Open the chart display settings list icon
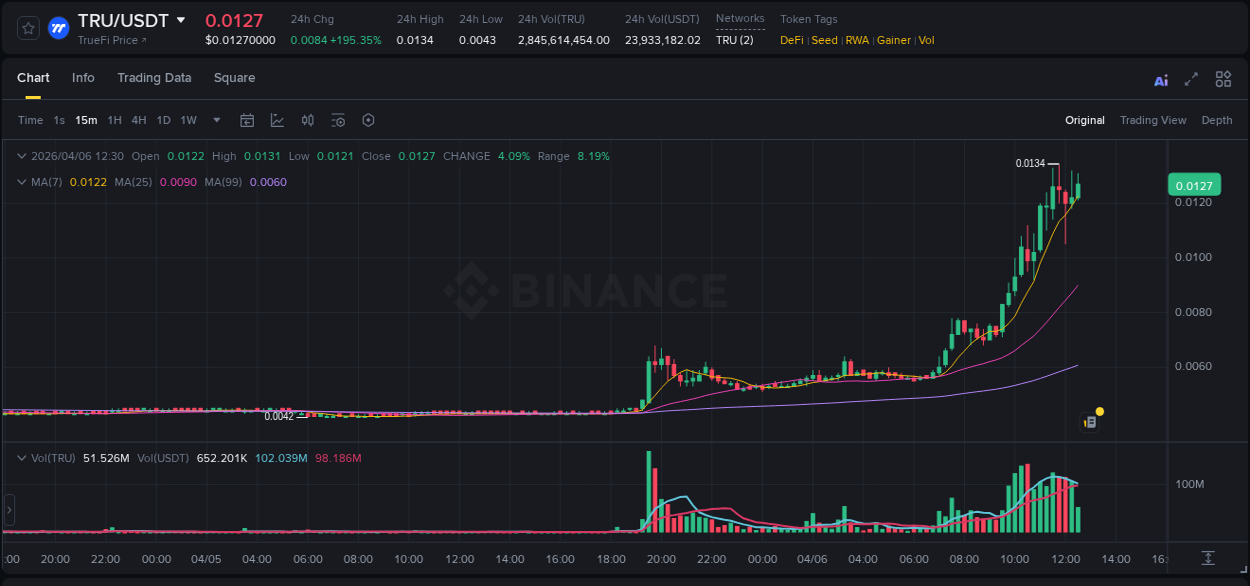Image resolution: width=1250 pixels, height=586 pixels. pyautogui.click(x=338, y=120)
